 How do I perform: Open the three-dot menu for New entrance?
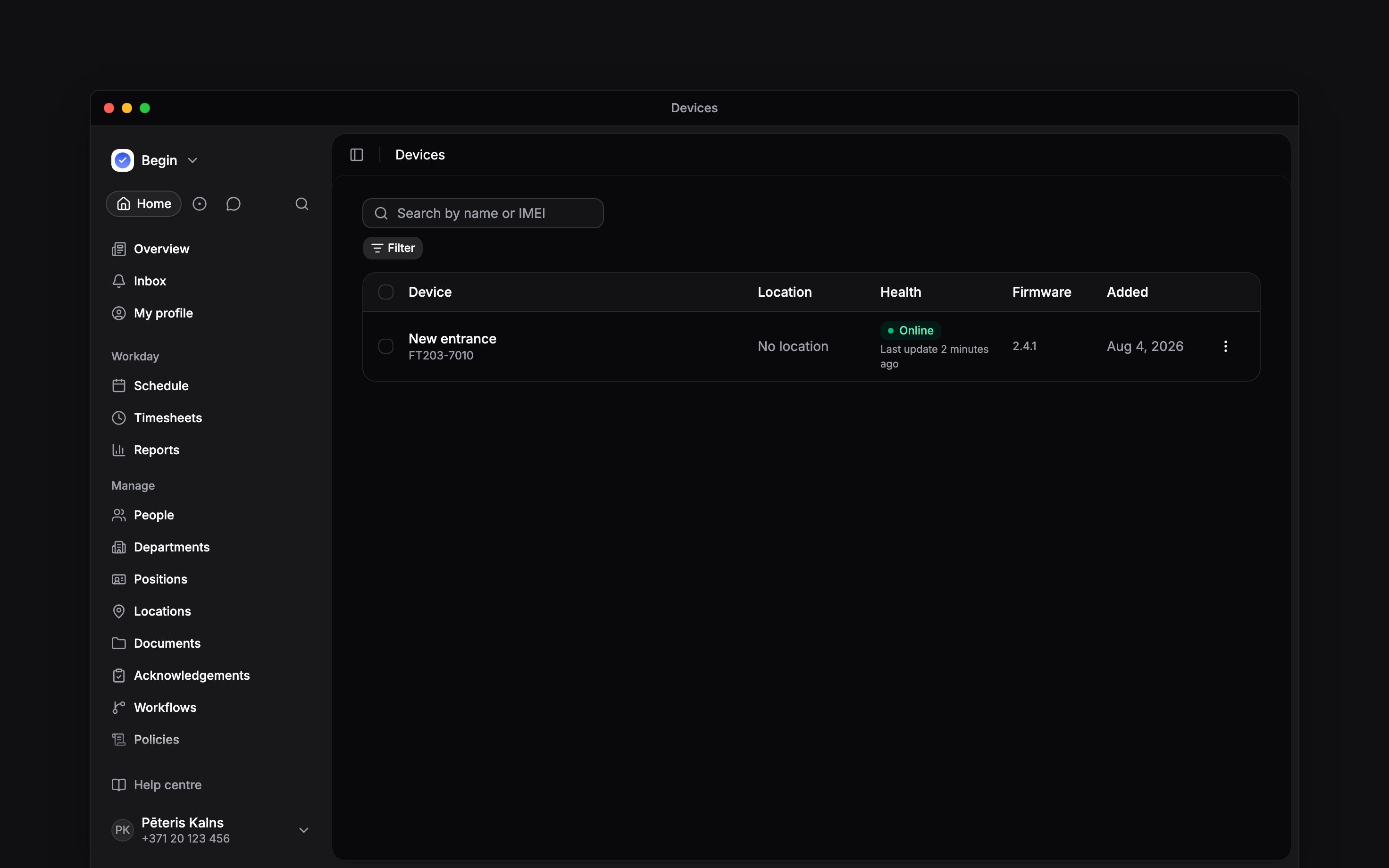tap(1225, 346)
